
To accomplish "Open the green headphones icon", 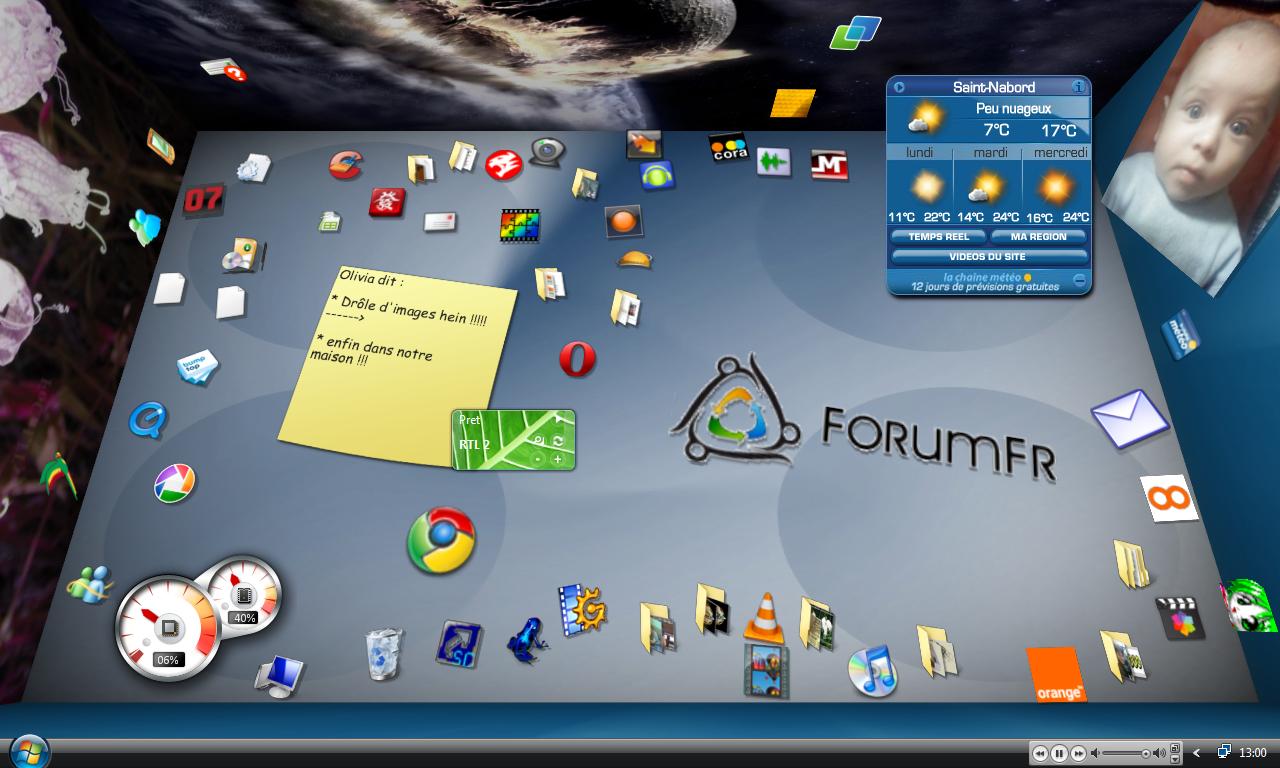I will click(x=657, y=176).
